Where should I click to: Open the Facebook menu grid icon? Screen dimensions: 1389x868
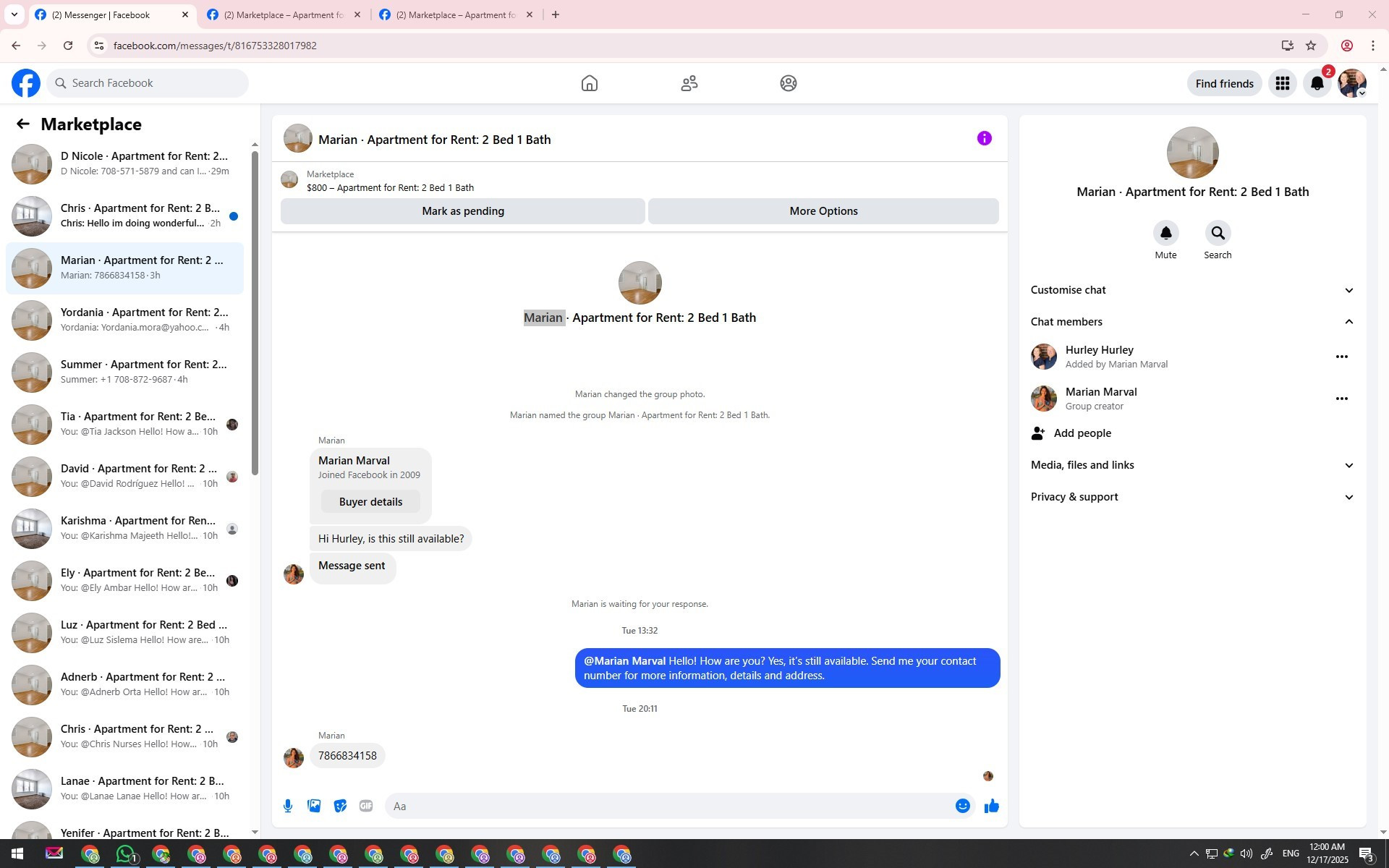[1283, 84]
